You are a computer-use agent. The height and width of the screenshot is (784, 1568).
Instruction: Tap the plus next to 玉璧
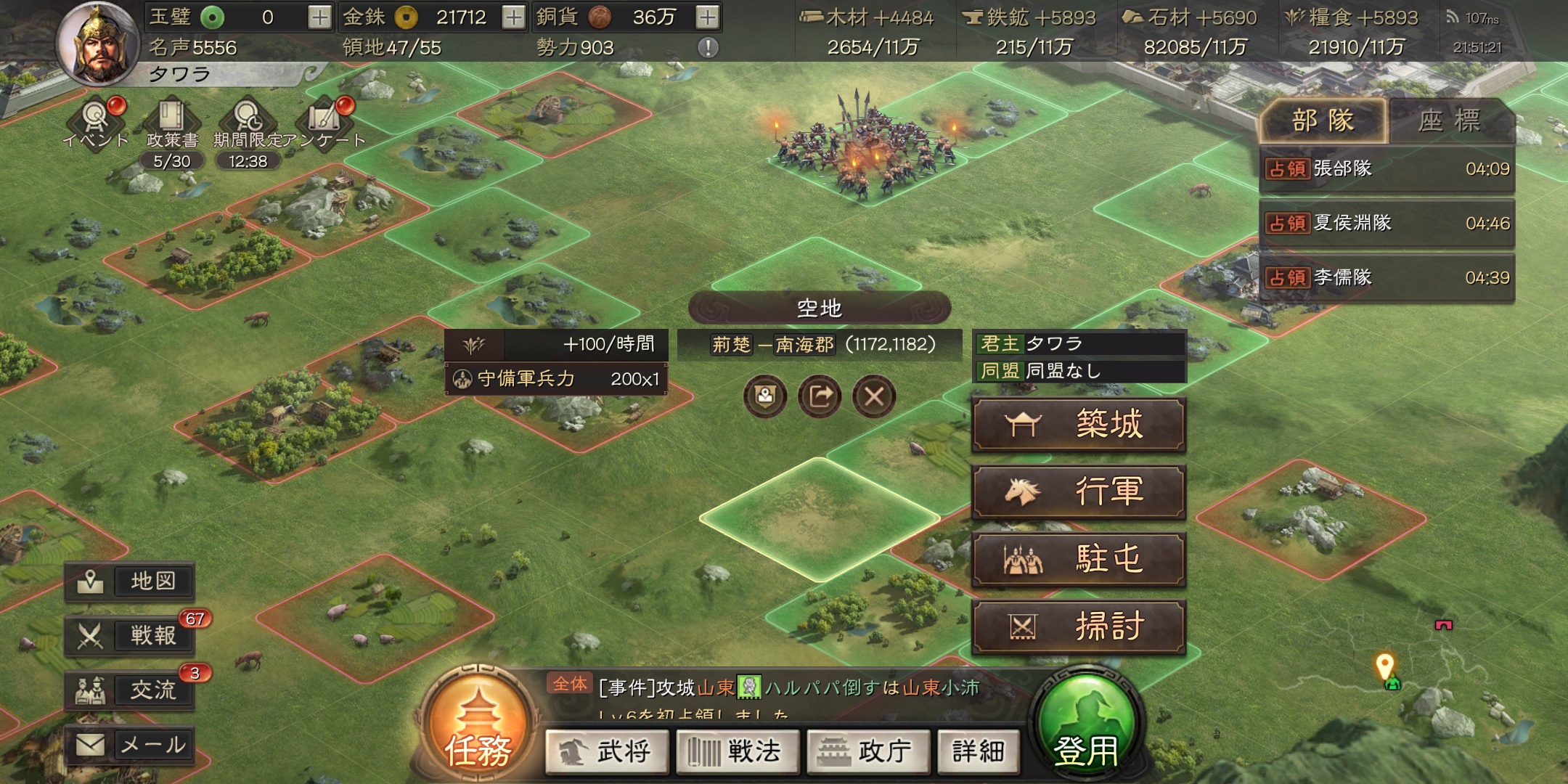319,17
